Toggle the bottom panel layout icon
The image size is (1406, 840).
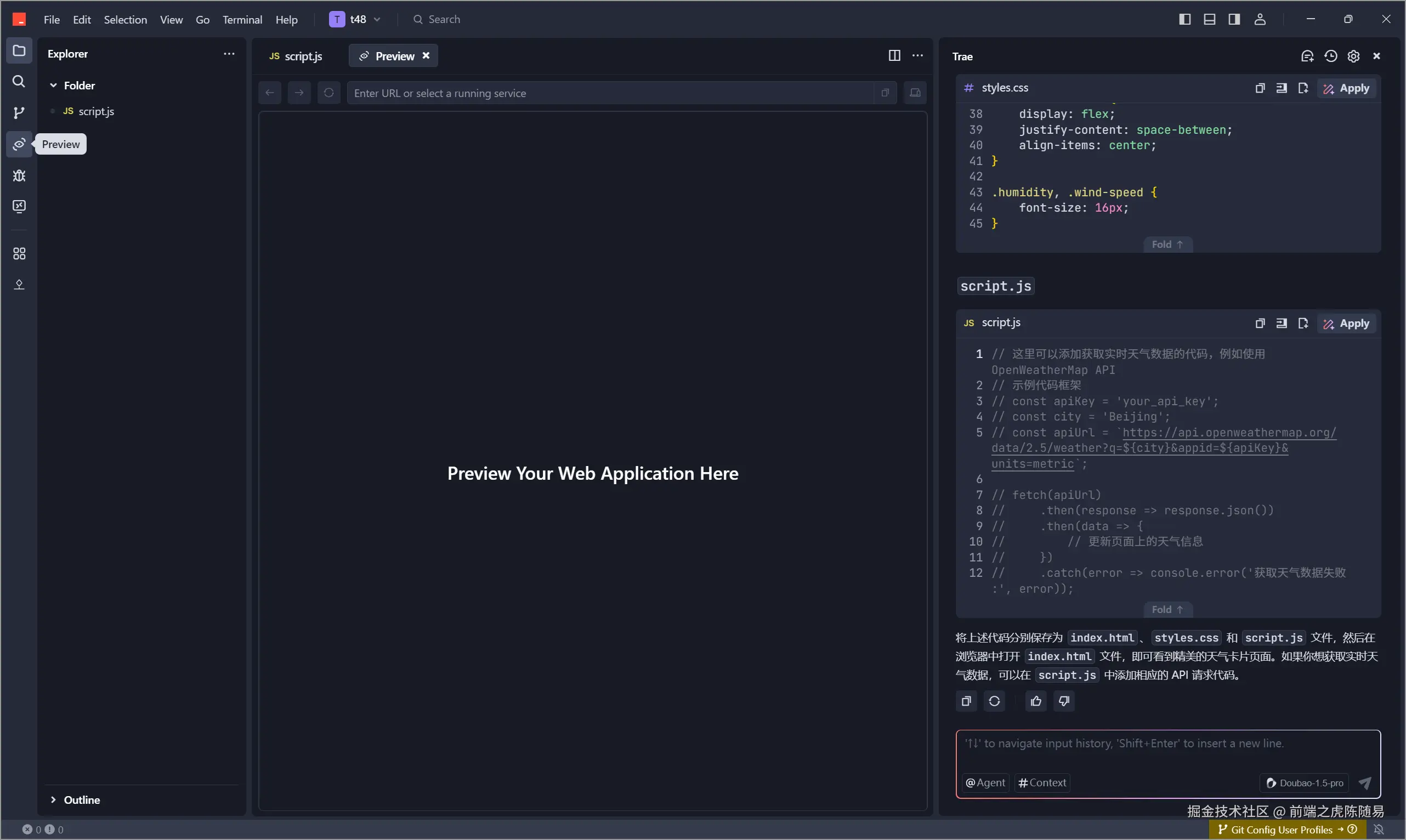[x=1210, y=19]
